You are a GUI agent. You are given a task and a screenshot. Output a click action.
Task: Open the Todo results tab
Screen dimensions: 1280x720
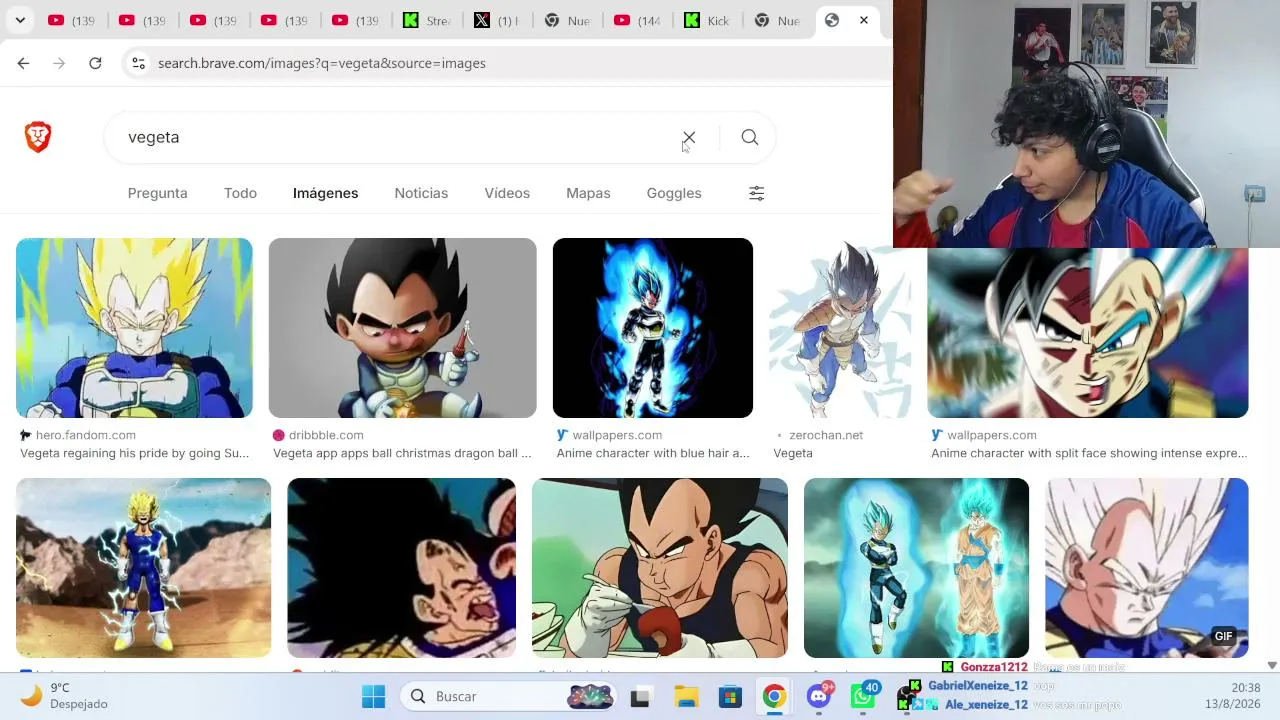tap(240, 193)
